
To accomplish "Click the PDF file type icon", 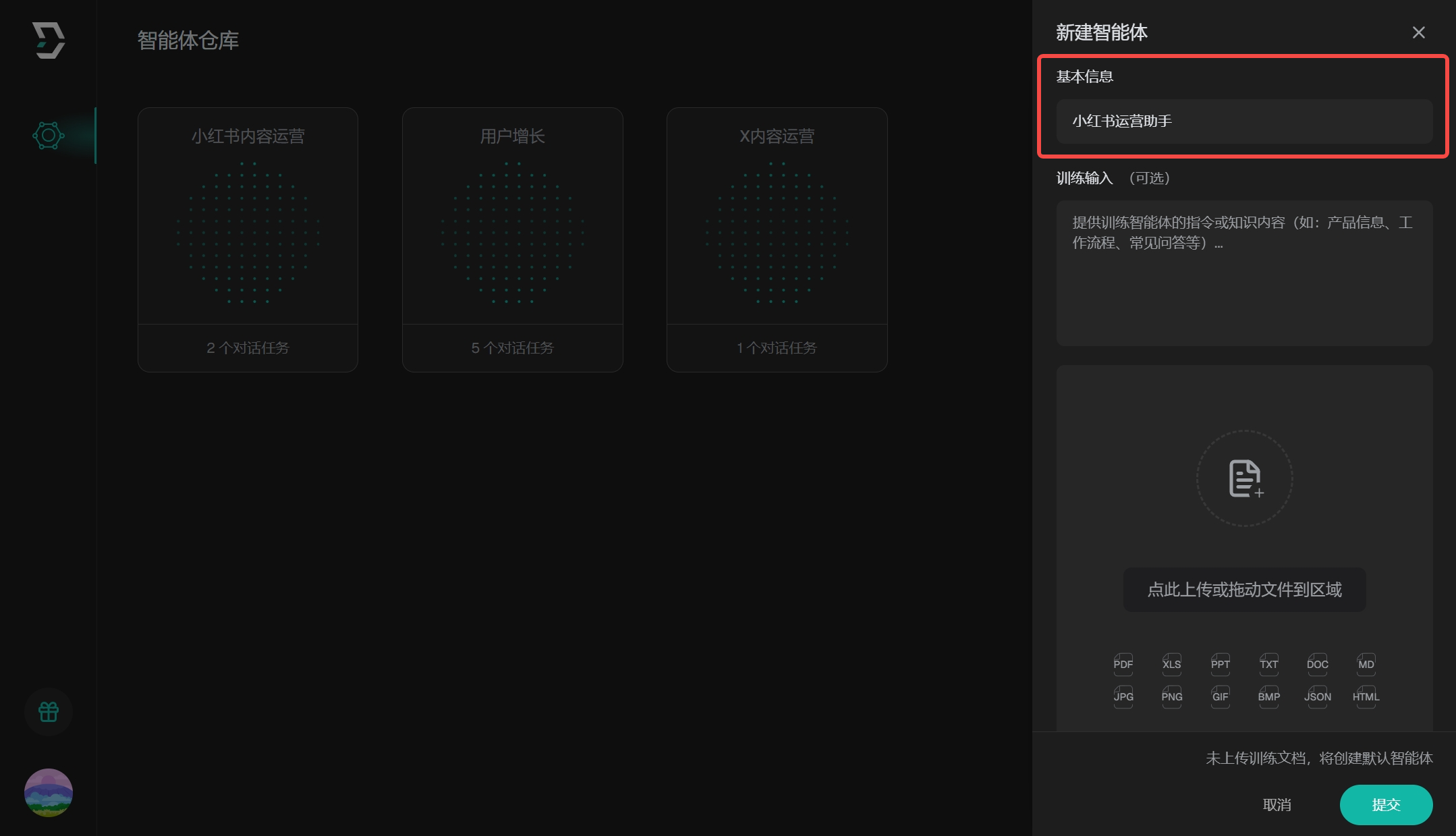I will click(1123, 664).
